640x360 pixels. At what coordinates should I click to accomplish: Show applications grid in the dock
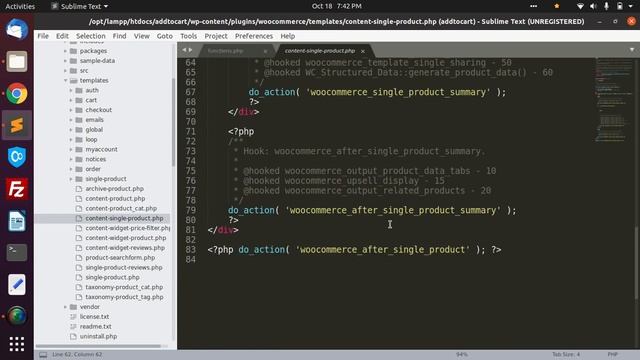coord(17,344)
